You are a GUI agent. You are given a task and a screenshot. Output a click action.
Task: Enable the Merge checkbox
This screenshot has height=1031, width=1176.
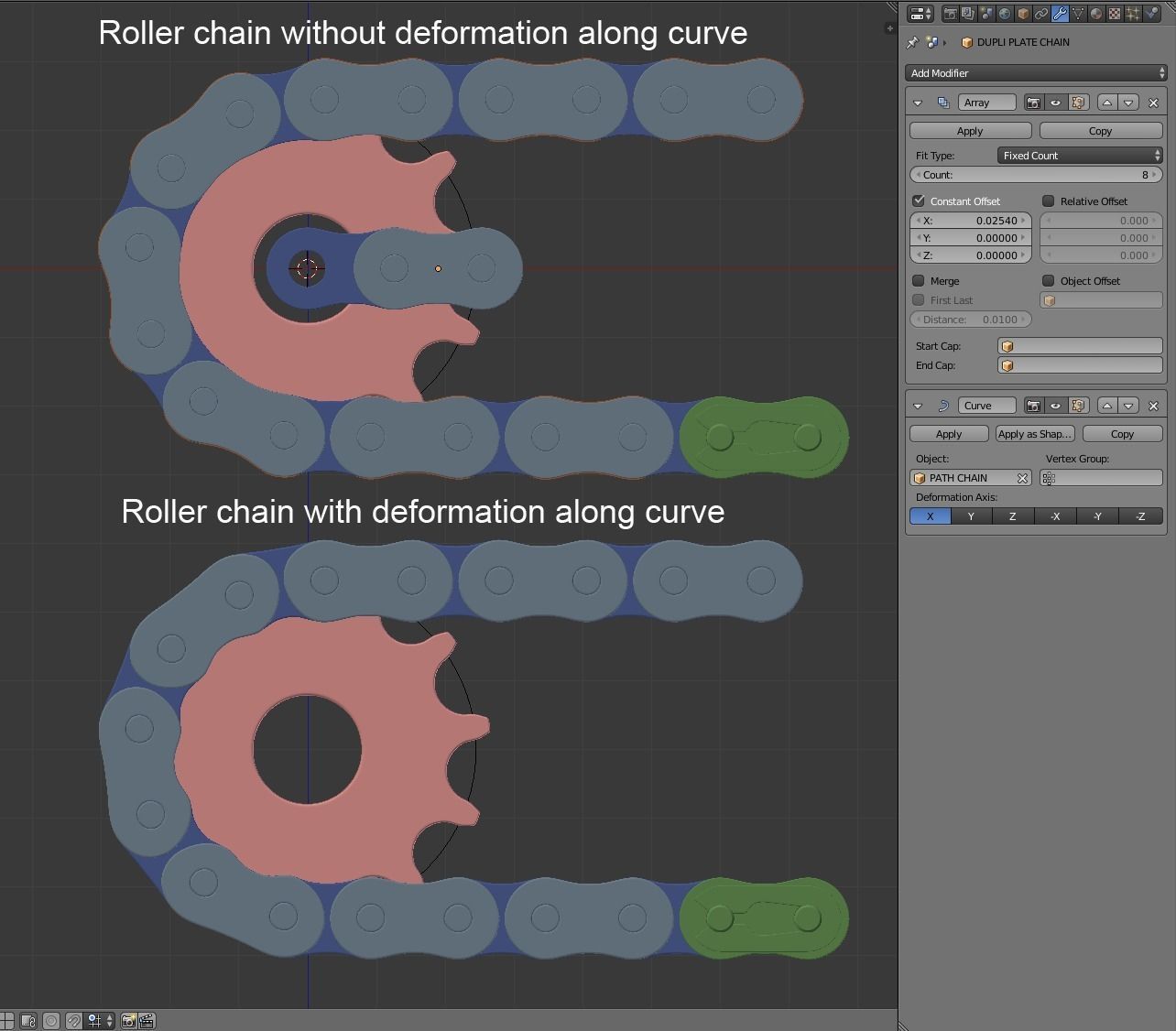(x=919, y=281)
